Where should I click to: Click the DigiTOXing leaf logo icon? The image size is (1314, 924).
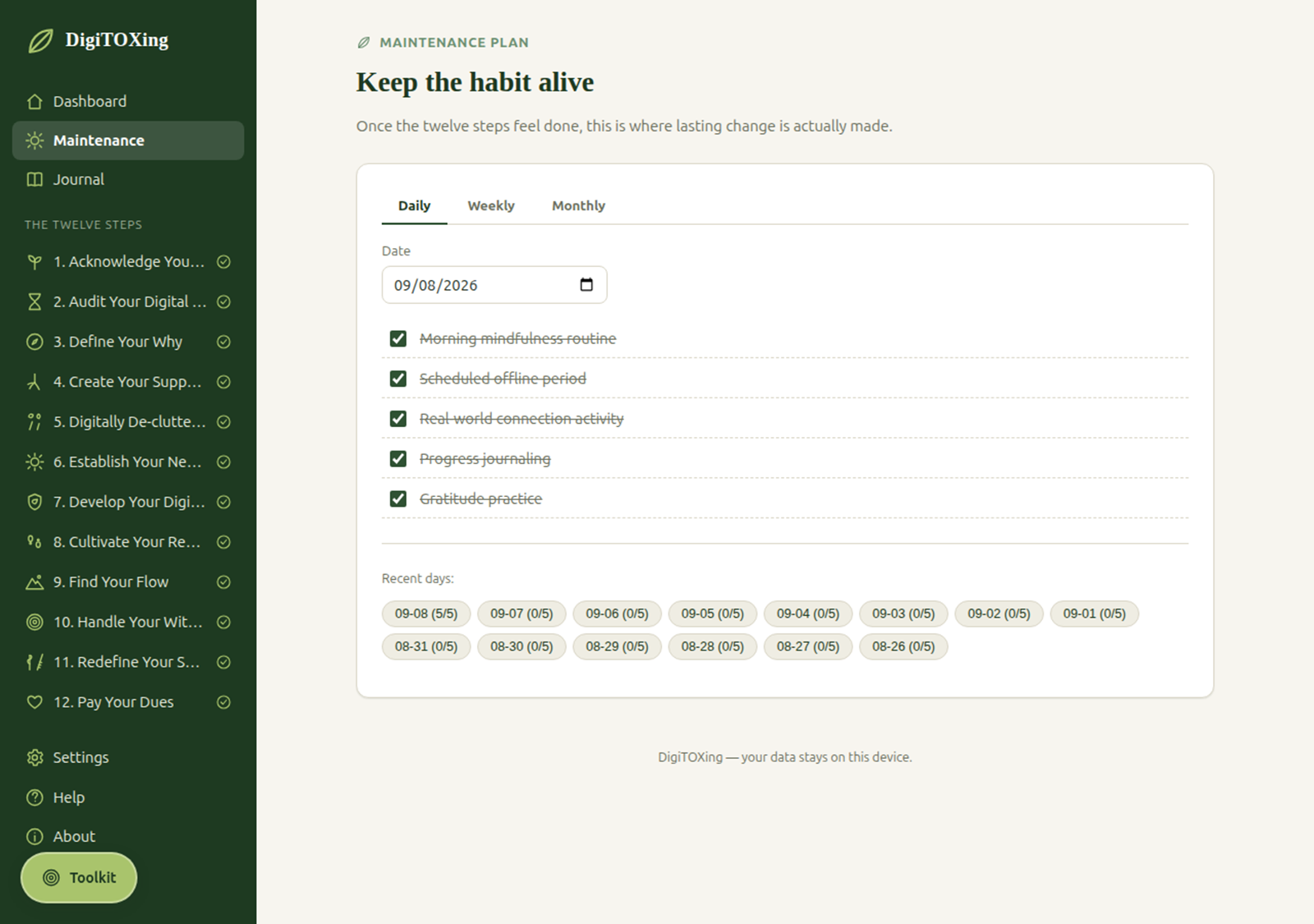(40, 40)
